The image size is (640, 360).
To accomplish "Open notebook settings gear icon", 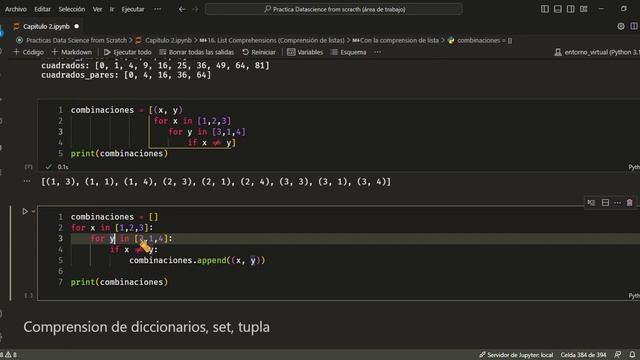I will pos(621,27).
